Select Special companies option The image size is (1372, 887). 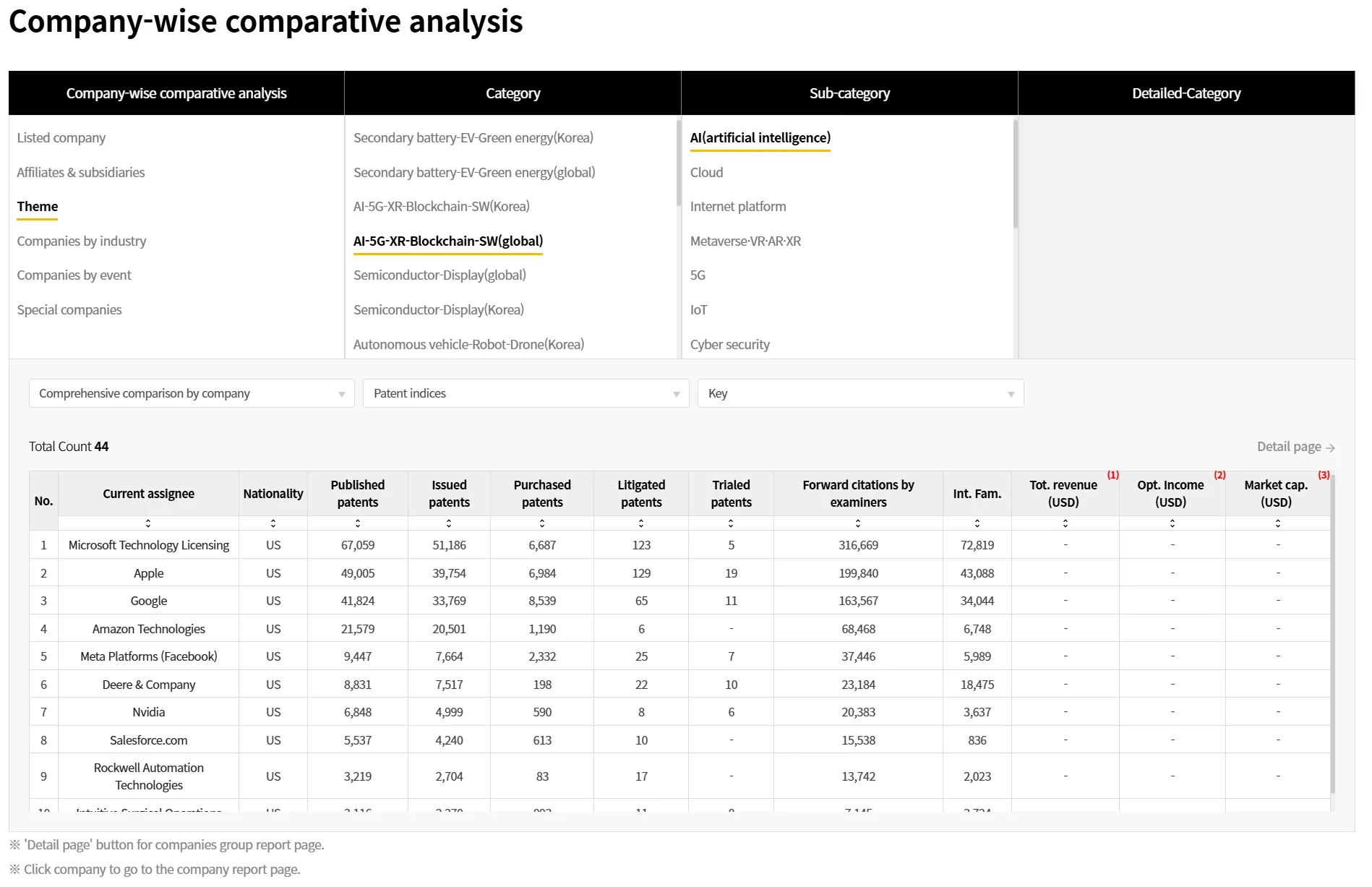(69, 309)
